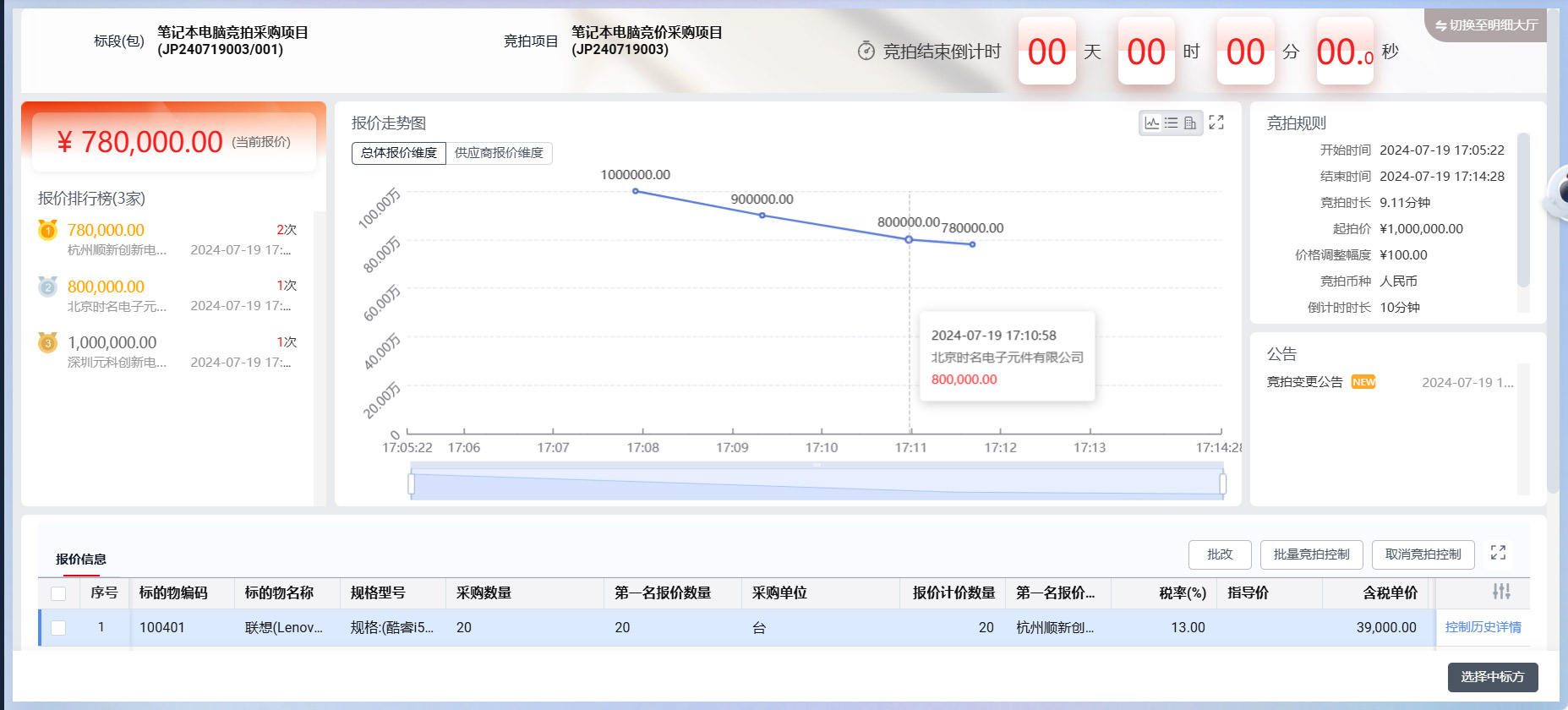Screen dimensions: 1568x710
Task: Open table column settings icon
Action: click(1501, 592)
